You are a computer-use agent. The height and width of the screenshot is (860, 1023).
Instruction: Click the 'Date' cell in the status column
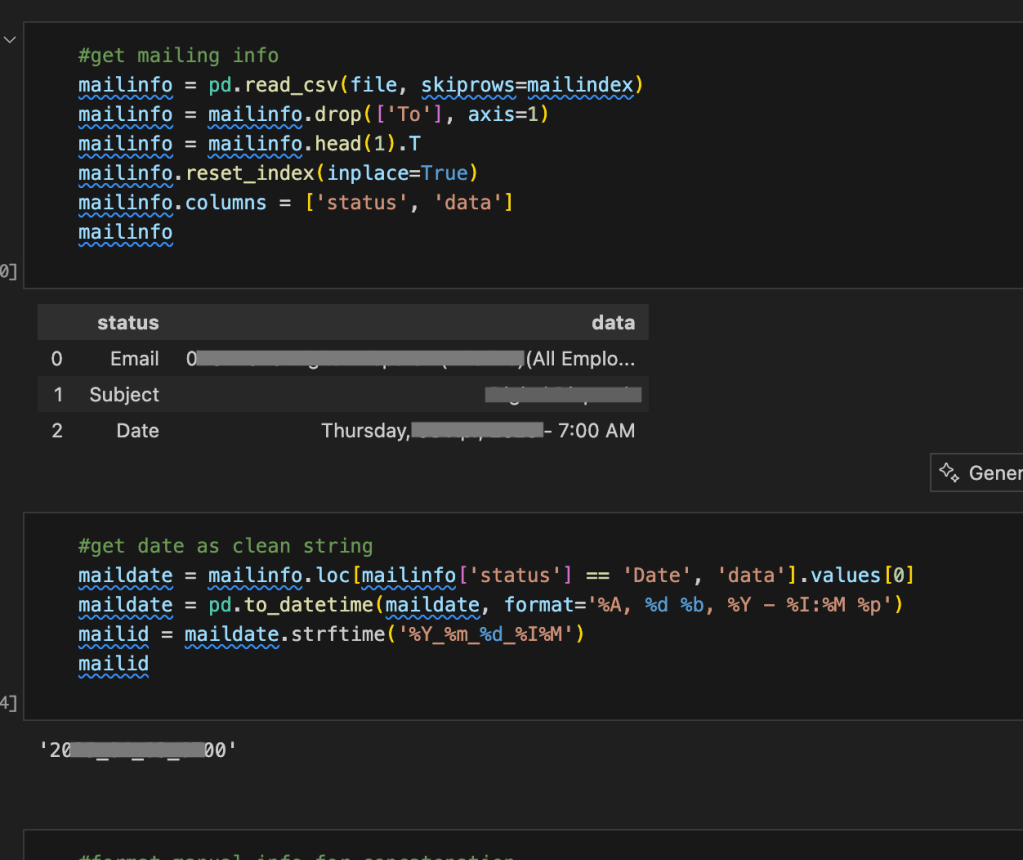point(137,431)
